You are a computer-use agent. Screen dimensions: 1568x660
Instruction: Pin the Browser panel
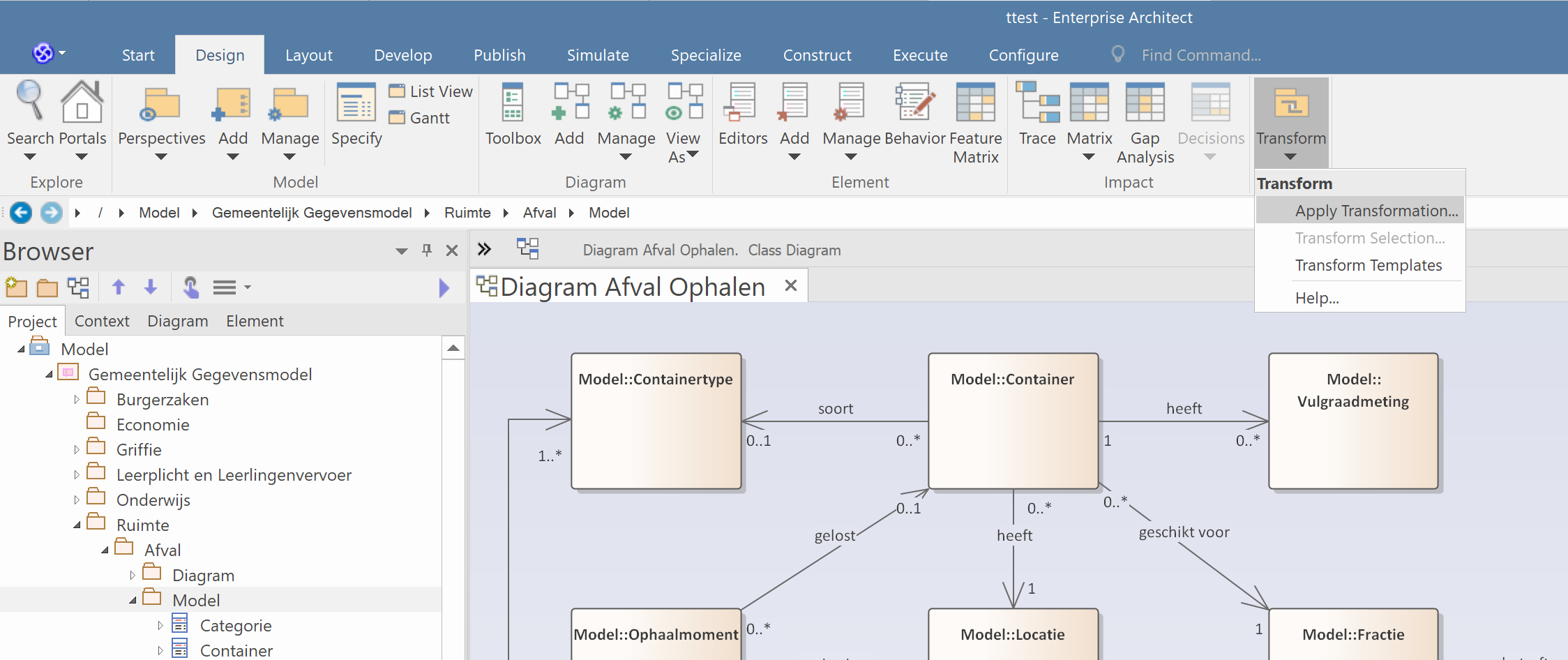pos(427,250)
